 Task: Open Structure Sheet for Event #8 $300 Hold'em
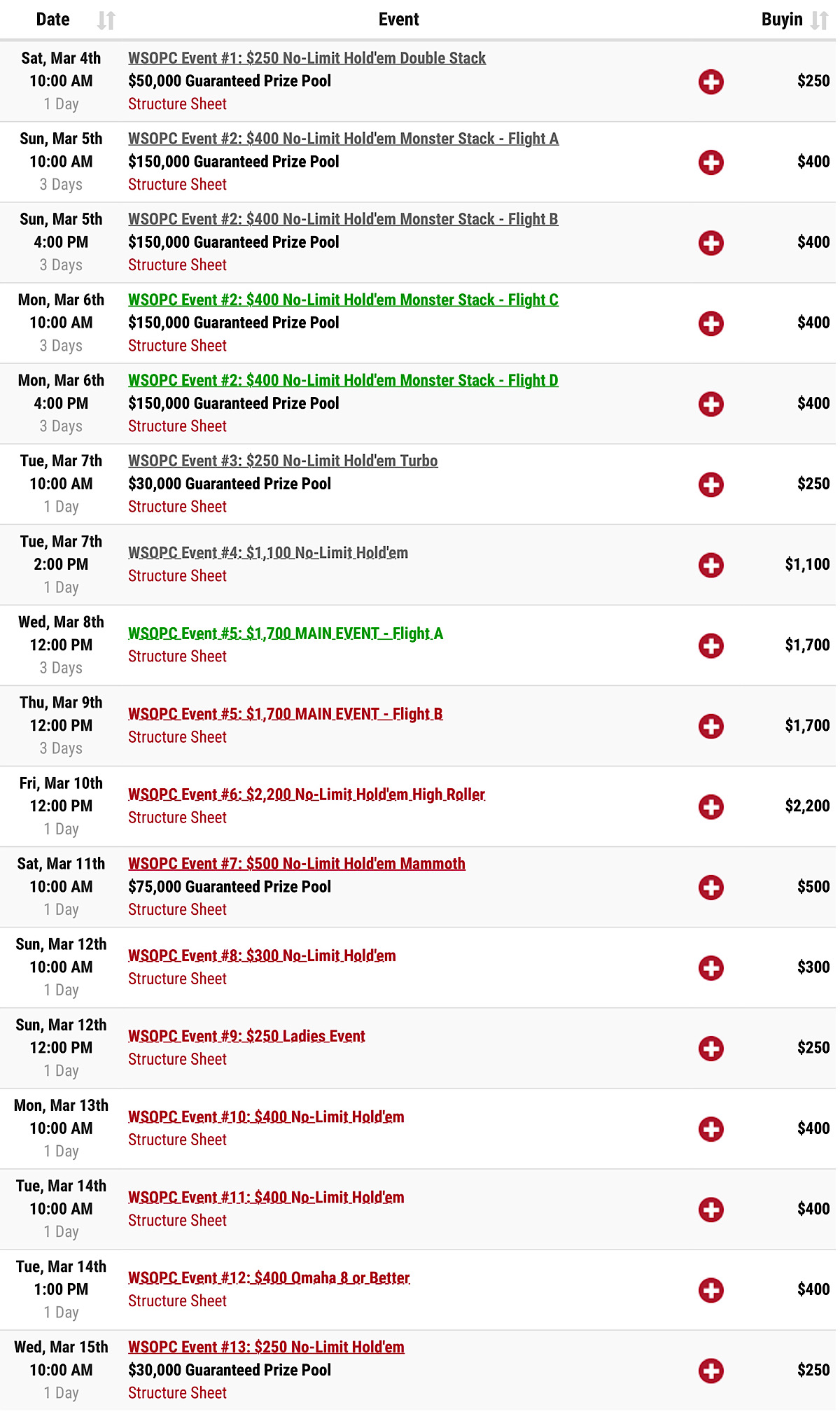pyautogui.click(x=177, y=979)
